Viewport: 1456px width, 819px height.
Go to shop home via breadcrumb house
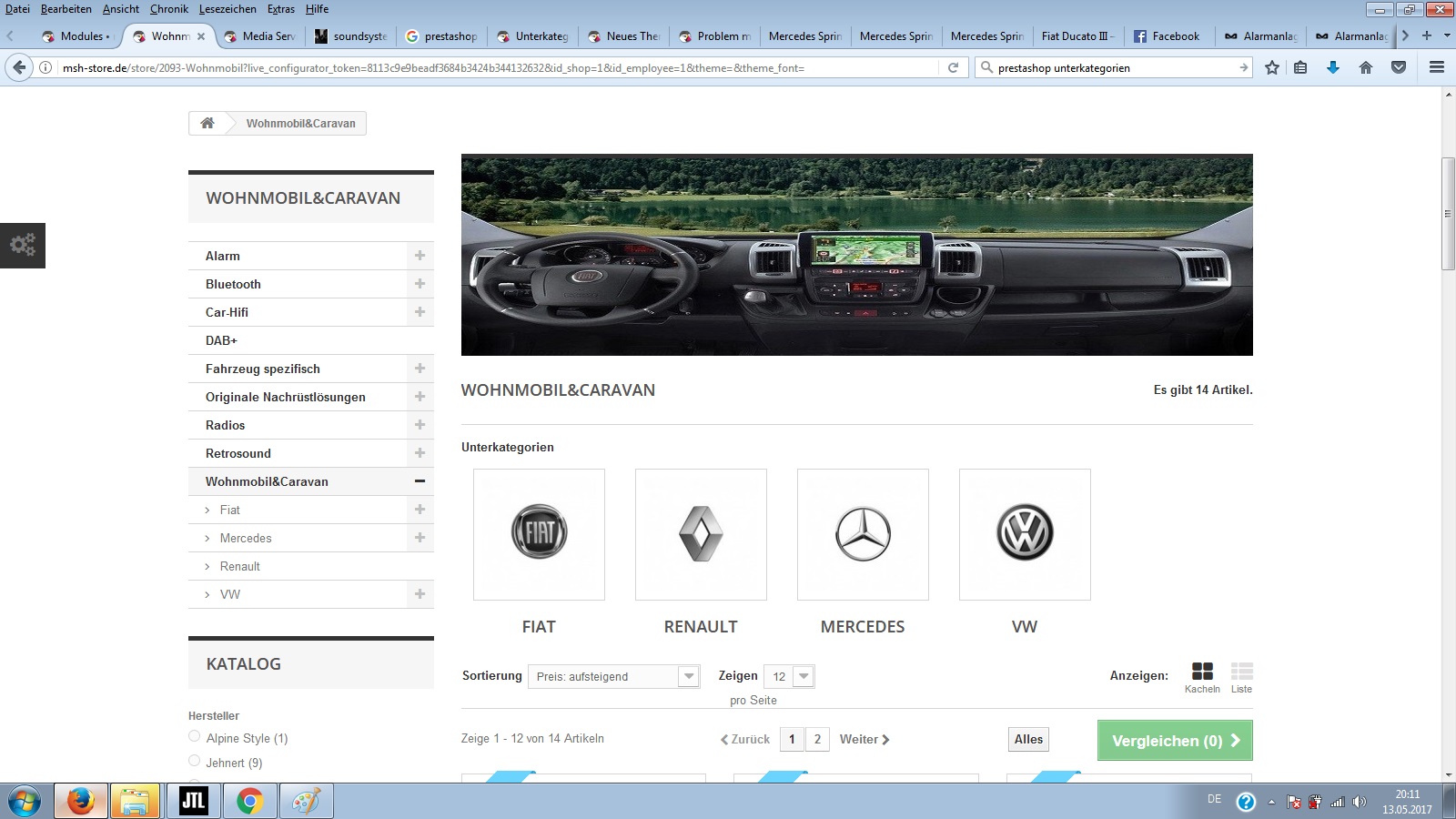tap(207, 123)
